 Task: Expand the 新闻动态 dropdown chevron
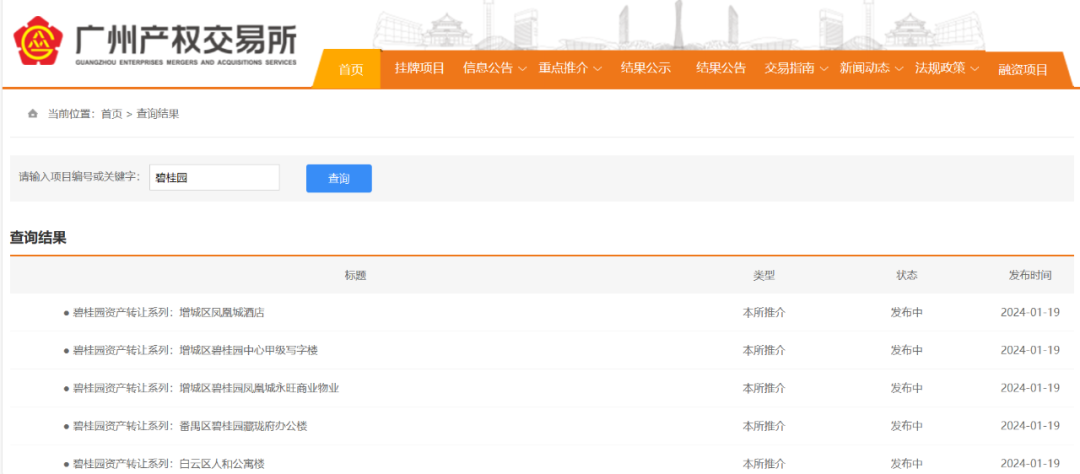point(899,69)
